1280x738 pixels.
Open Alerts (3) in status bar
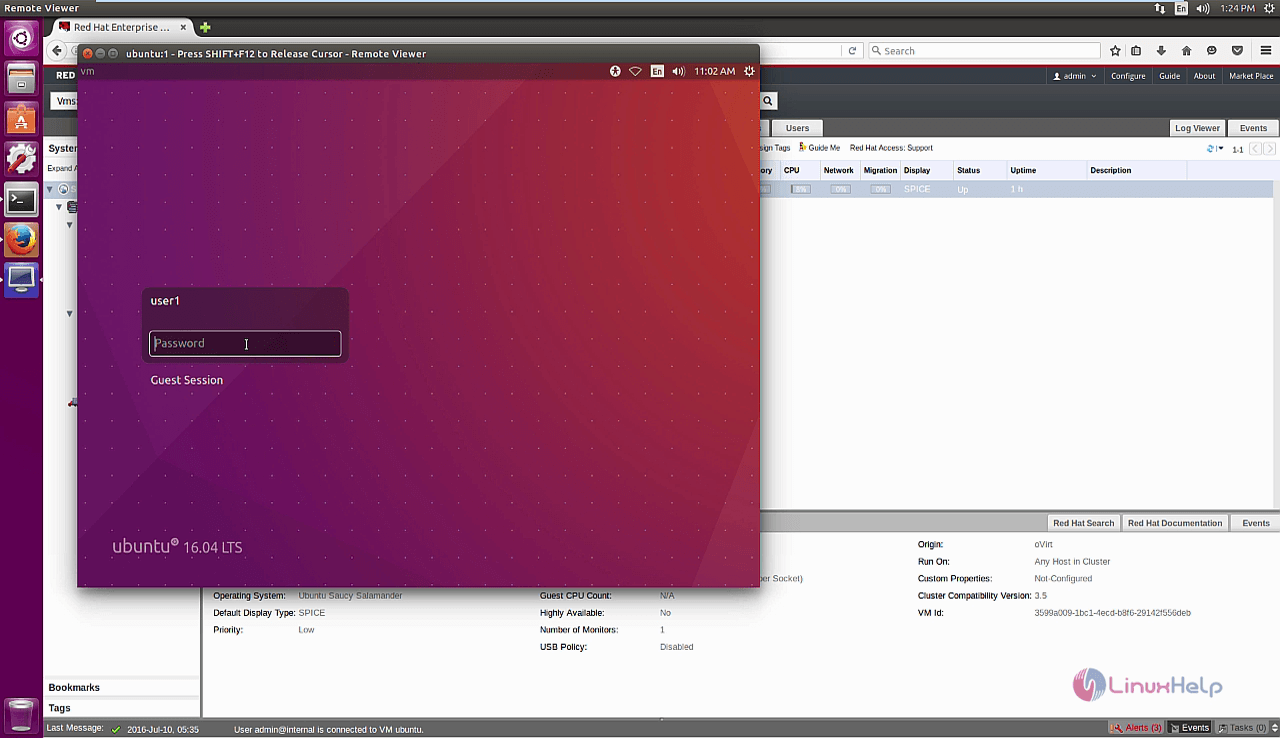coord(1136,728)
